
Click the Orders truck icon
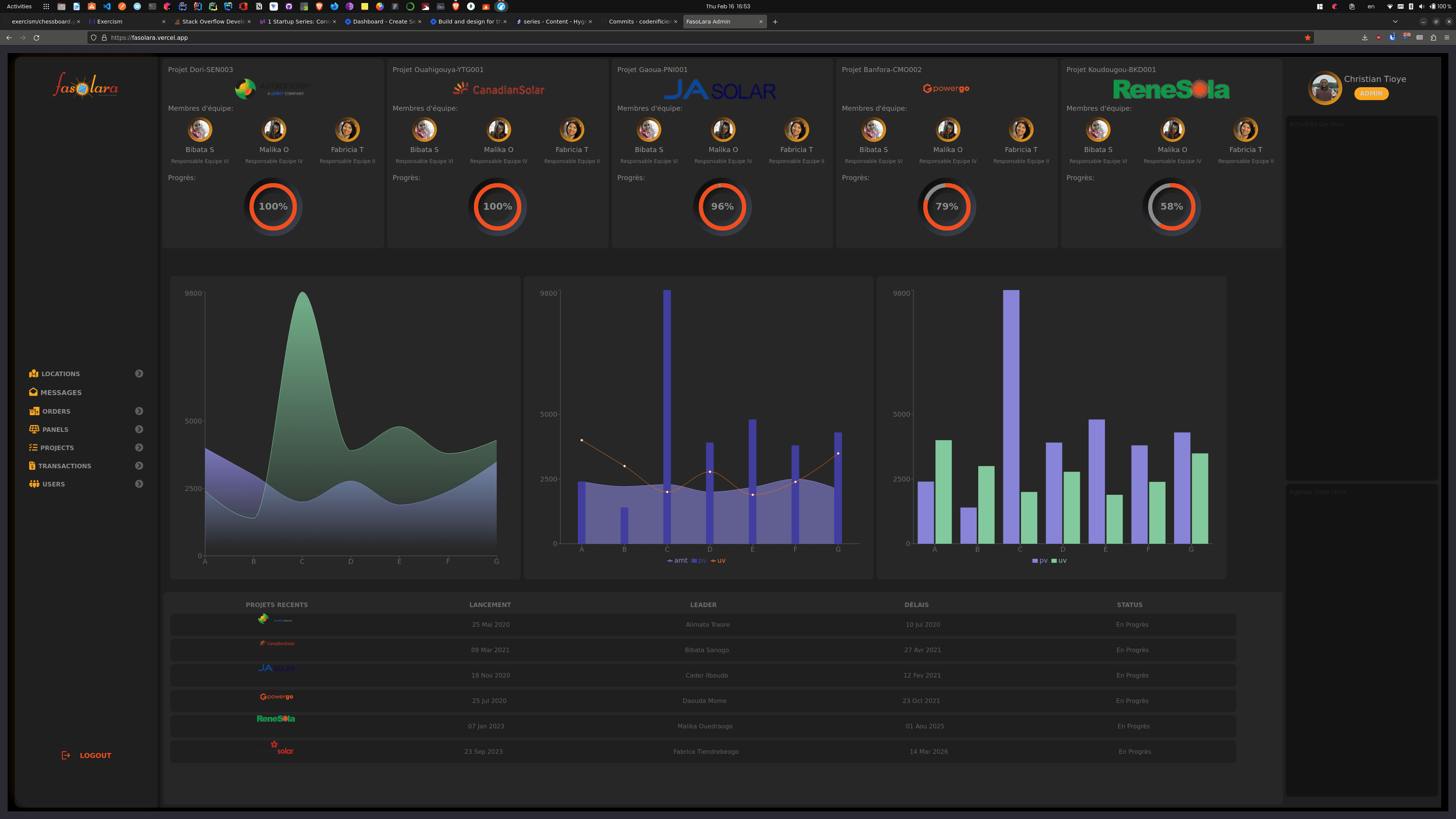[x=34, y=411]
